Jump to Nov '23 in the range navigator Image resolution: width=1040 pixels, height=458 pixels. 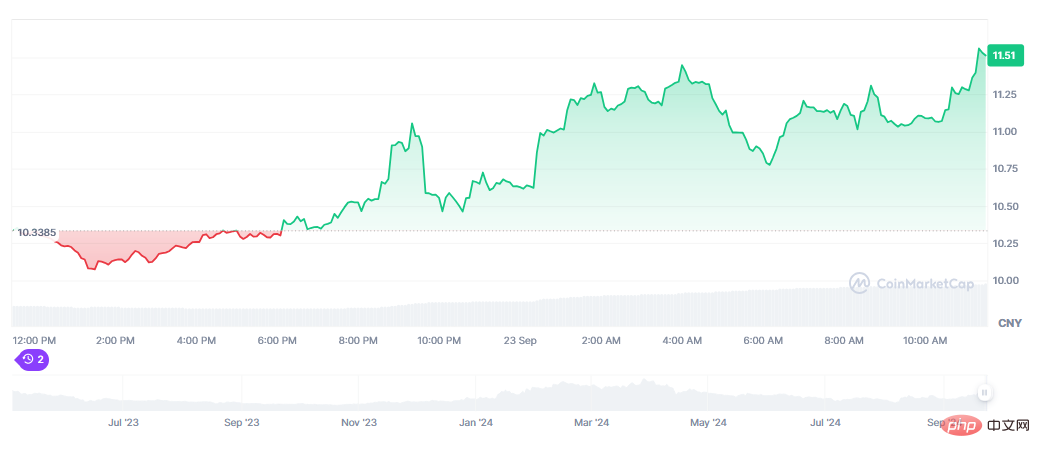point(358,423)
